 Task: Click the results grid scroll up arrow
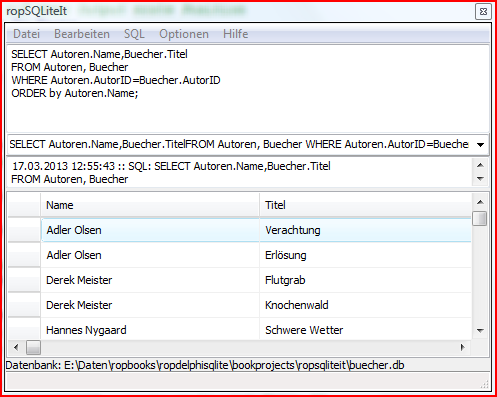pos(480,202)
